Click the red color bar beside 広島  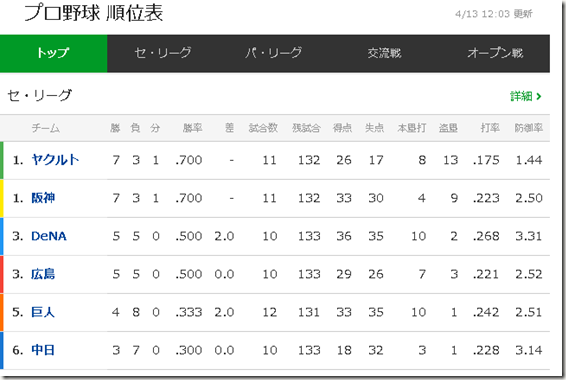2,274
